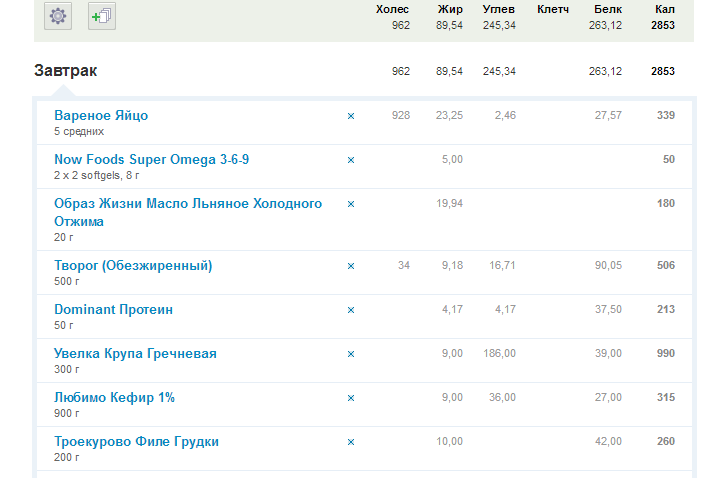The width and height of the screenshot is (704, 478).
Task: Open Увелка Крупа Гречневая link
Action: [x=135, y=354]
